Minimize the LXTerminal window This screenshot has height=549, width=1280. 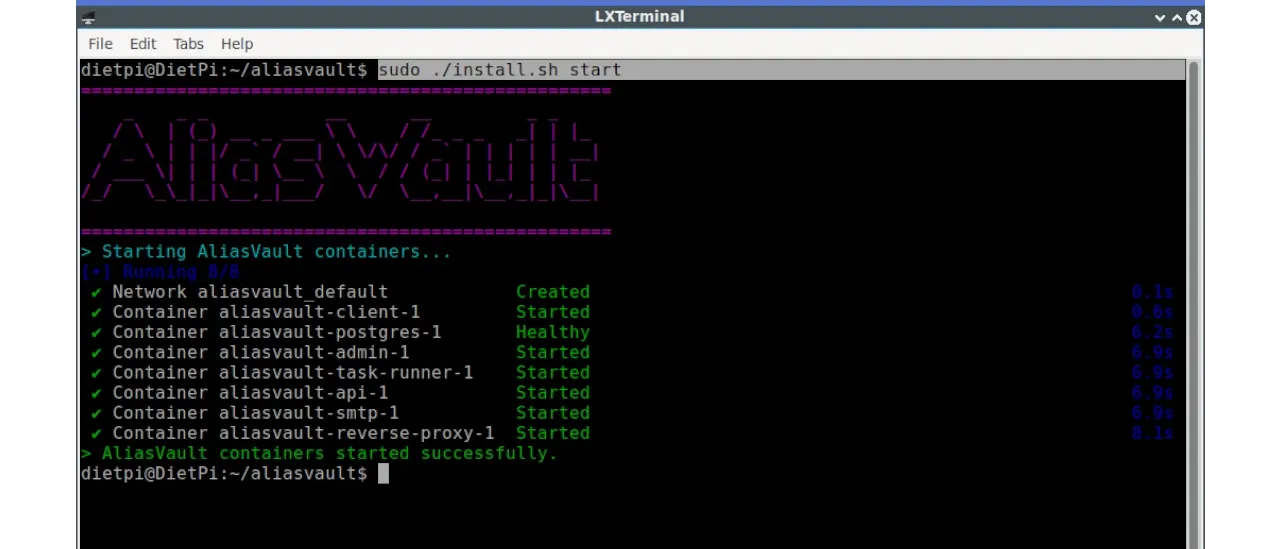coord(1160,17)
